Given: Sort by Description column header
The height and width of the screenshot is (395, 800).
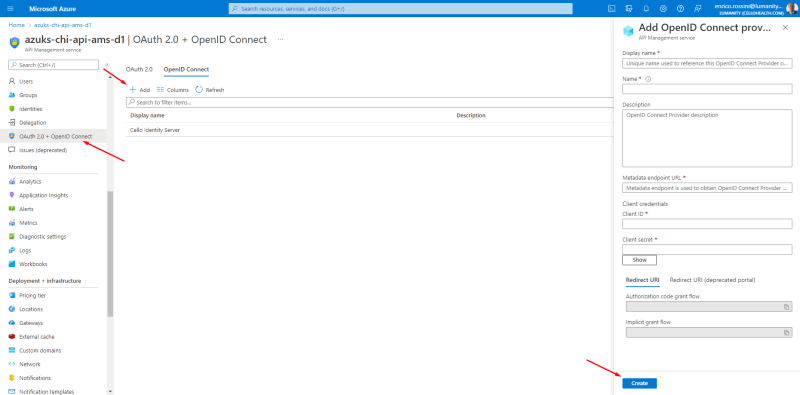Looking at the screenshot, I should point(470,116).
